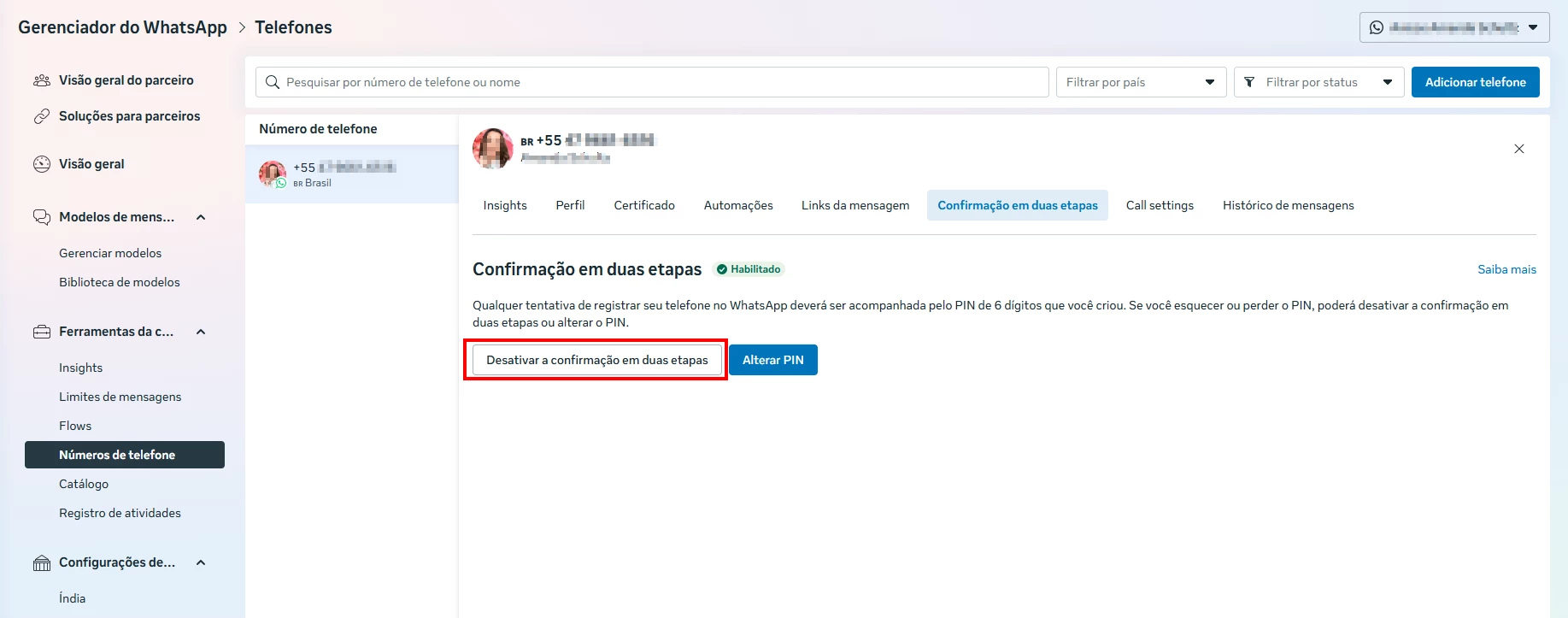Open the Histórico de mensagens tab

point(1289,205)
